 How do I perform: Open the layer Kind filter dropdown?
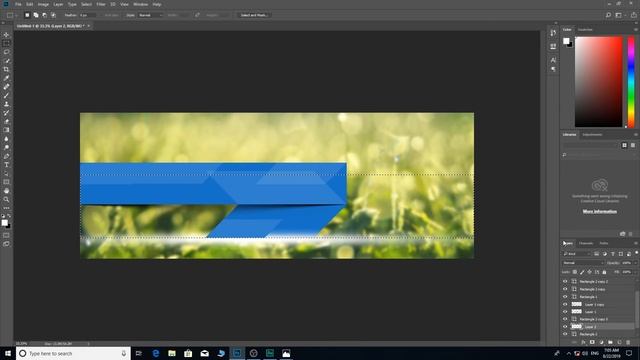pos(576,254)
